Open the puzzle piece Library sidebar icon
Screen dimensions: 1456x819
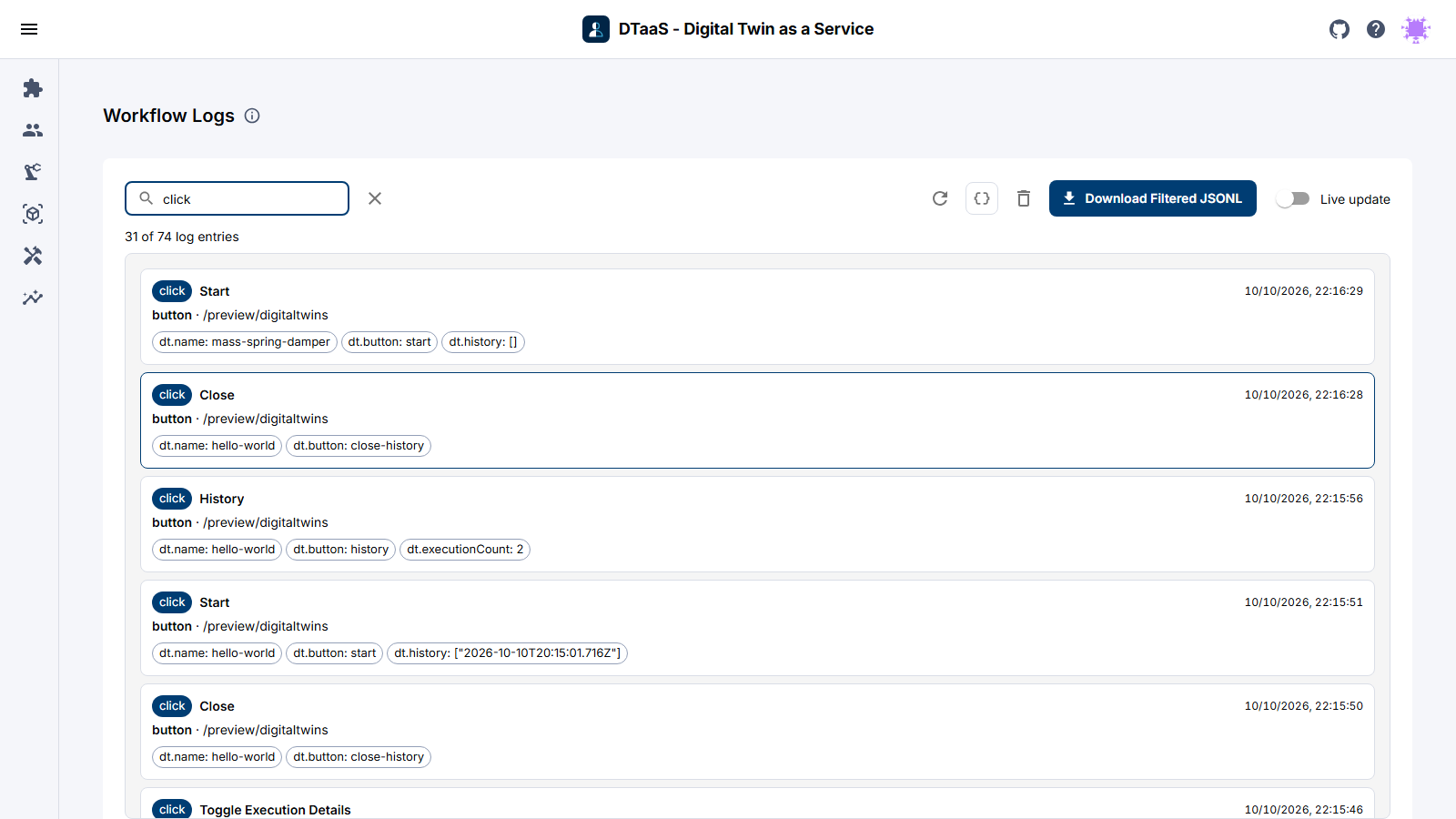pos(33,88)
